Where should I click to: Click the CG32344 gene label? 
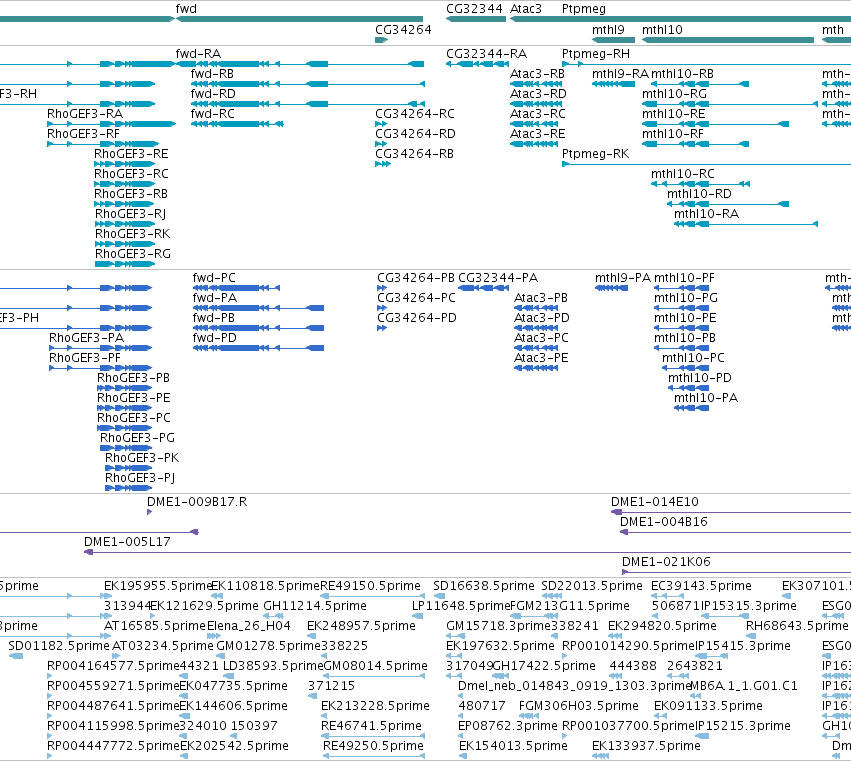[474, 9]
